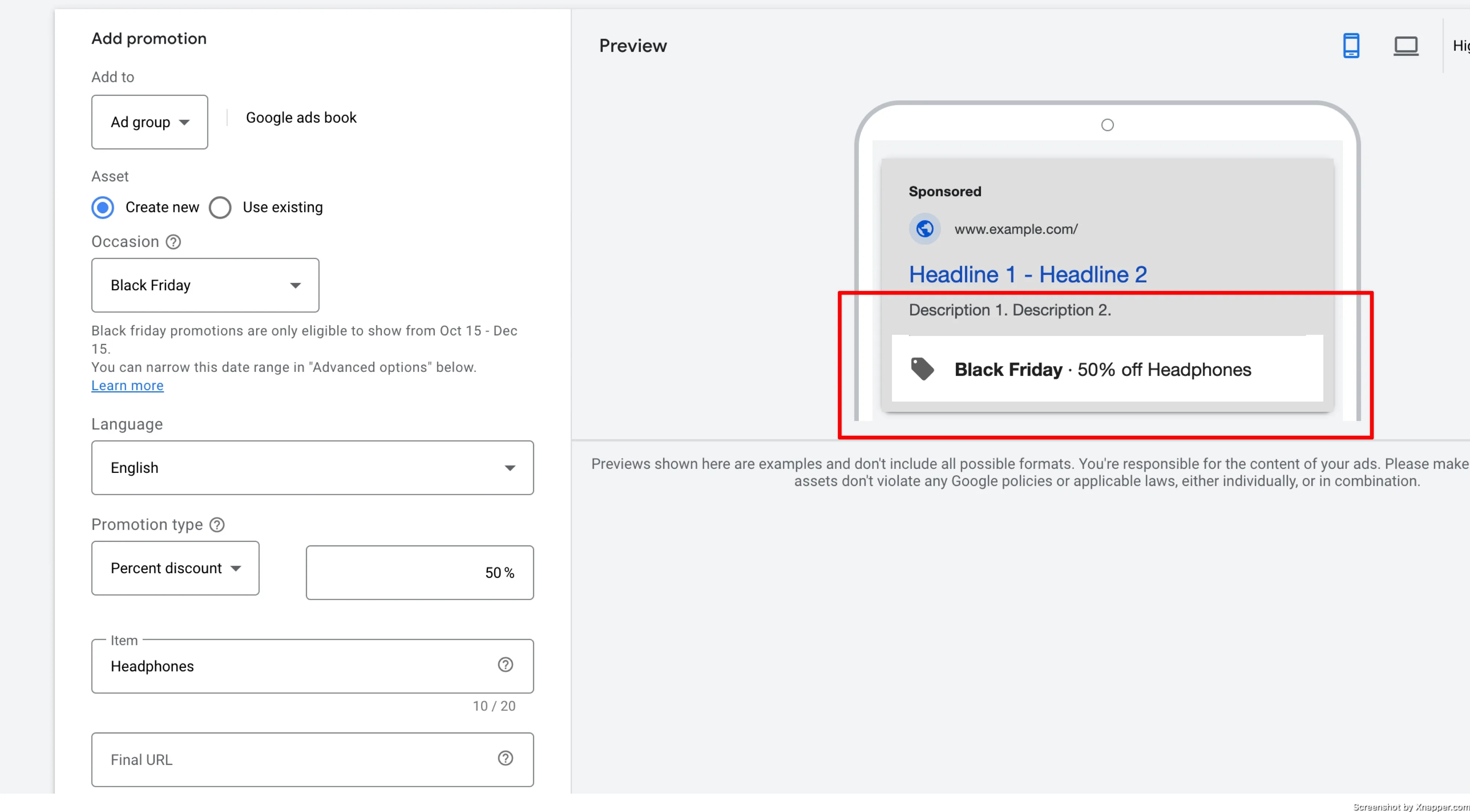Screen dimensions: 1470x812
Task: Open the English language dropdown
Action: (312, 467)
